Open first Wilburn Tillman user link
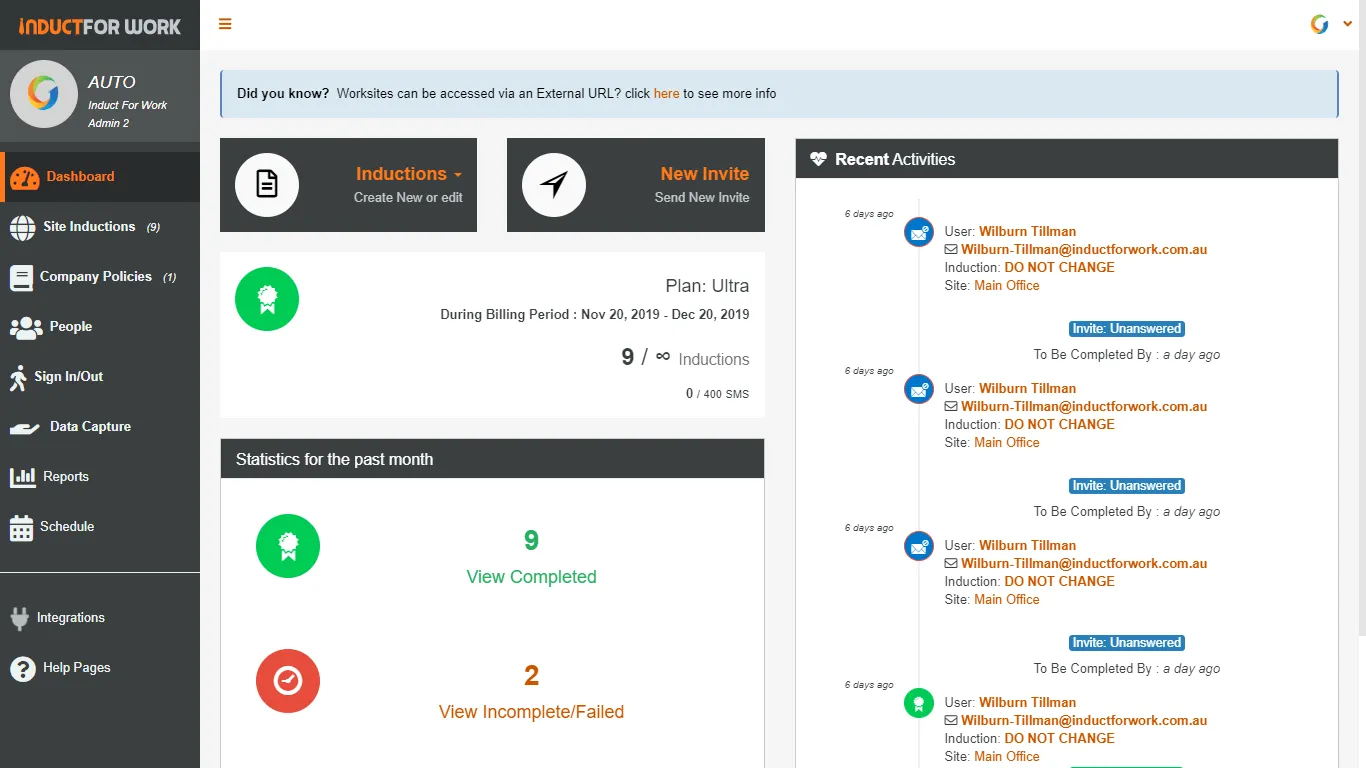The image size is (1366, 768). (x=1027, y=232)
